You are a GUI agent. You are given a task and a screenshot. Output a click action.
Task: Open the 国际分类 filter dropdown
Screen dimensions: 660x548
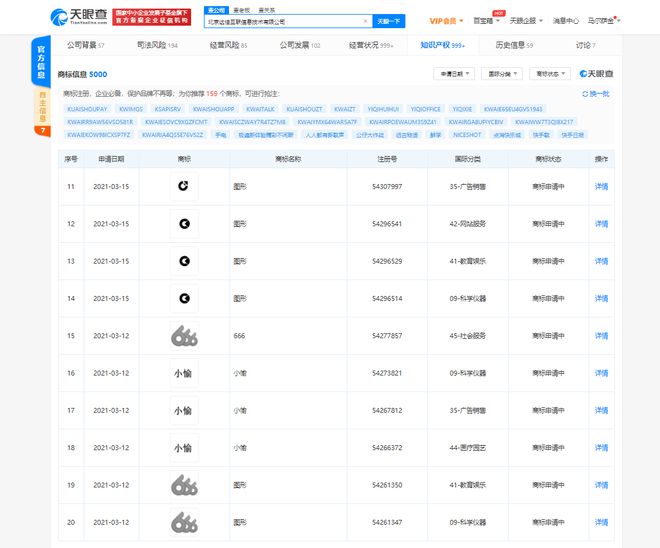click(x=502, y=74)
